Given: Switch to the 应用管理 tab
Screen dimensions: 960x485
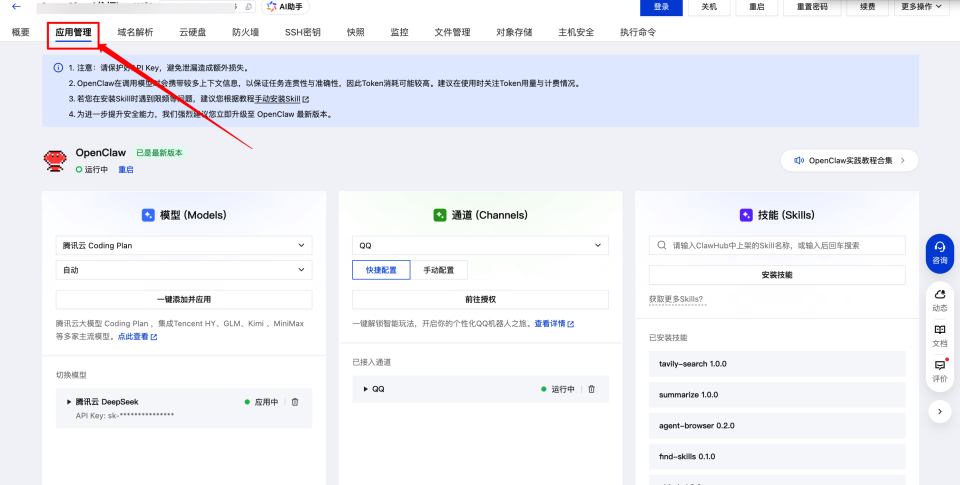Looking at the screenshot, I should (x=73, y=32).
